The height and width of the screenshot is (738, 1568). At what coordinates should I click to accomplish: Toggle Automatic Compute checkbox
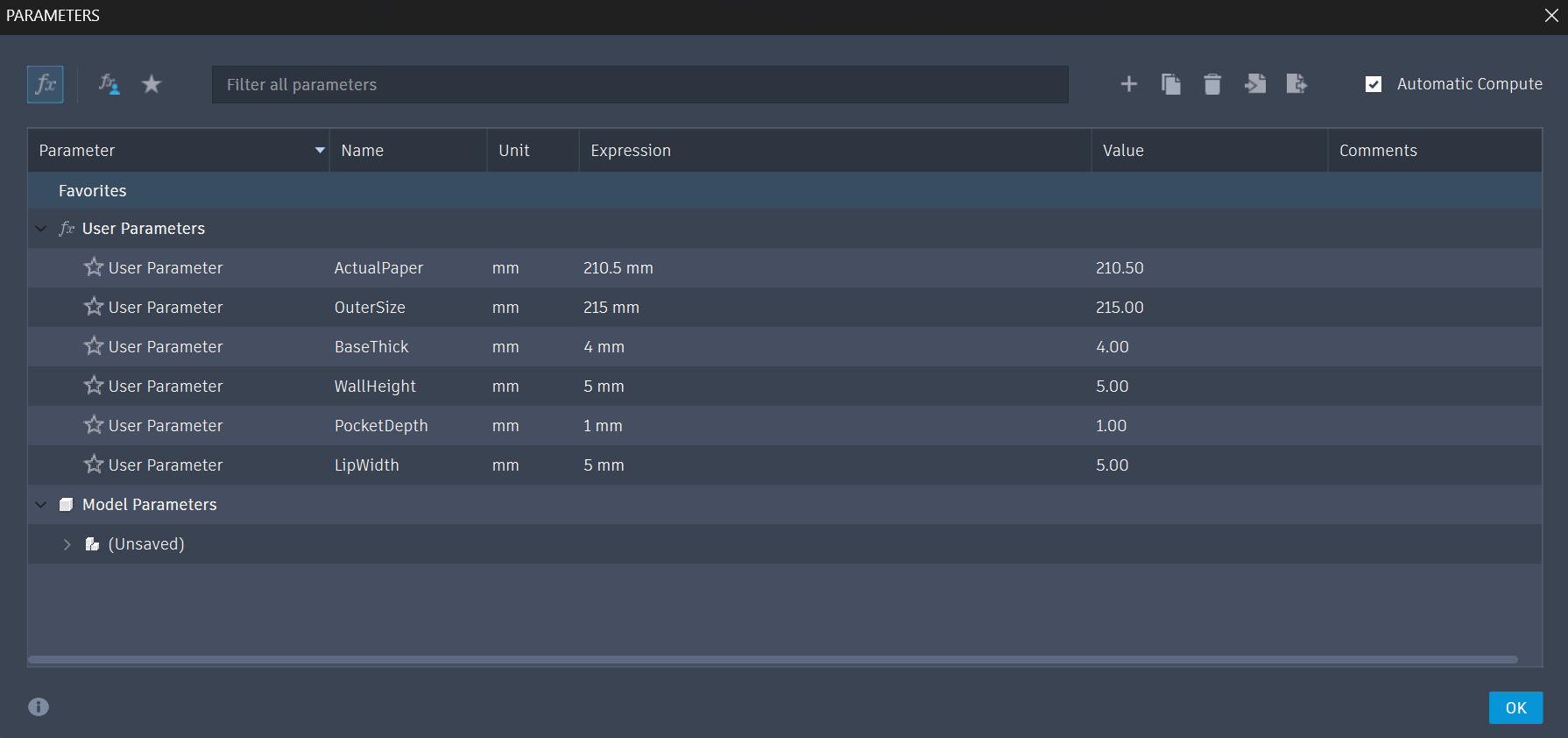click(x=1374, y=84)
